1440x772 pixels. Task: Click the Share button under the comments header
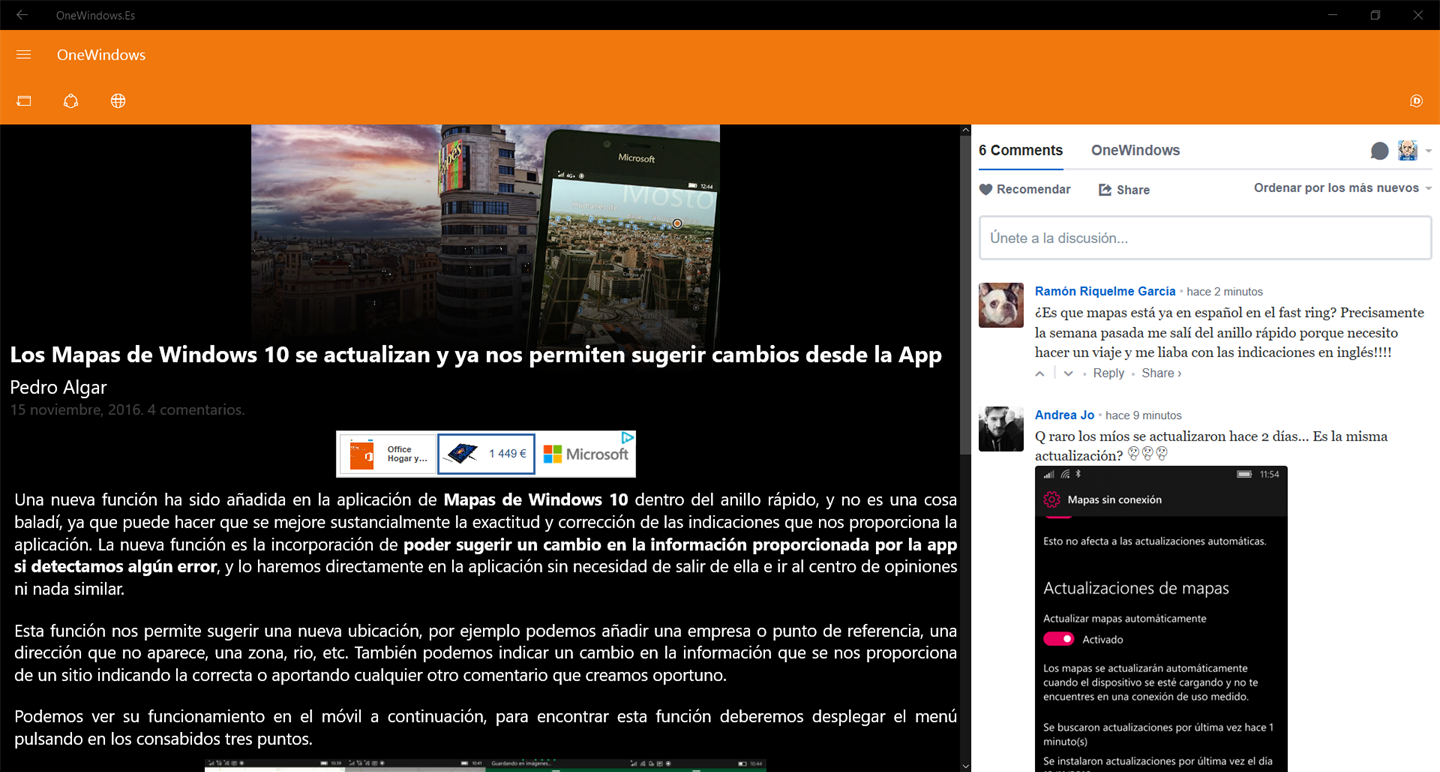[1124, 190]
